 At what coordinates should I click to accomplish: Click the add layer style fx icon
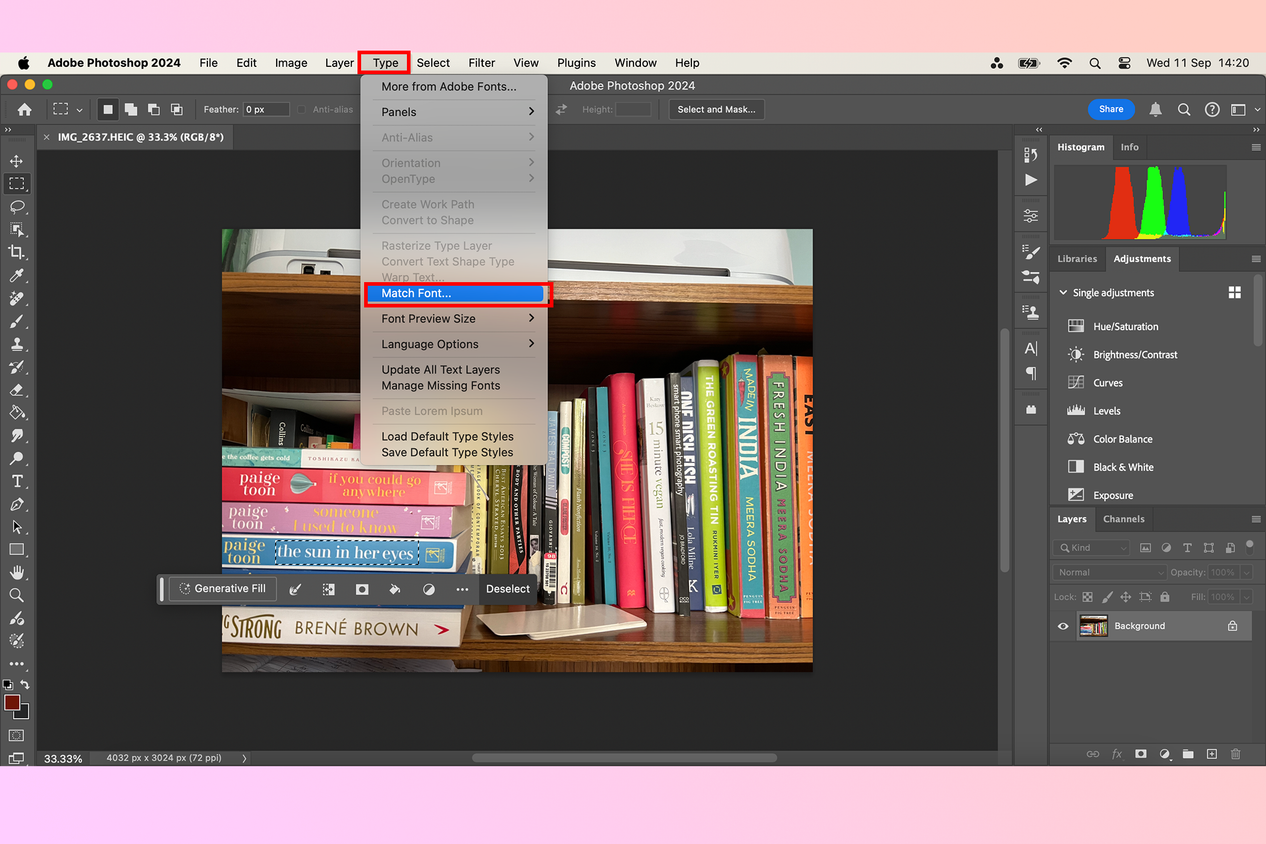(x=1117, y=754)
